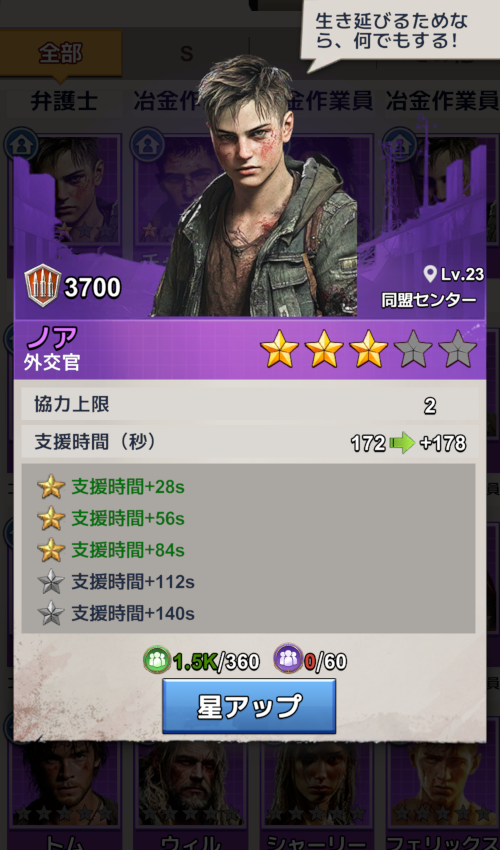The height and width of the screenshot is (850, 500).
Task: Tap the third gold star rating
Action: (x=368, y=349)
